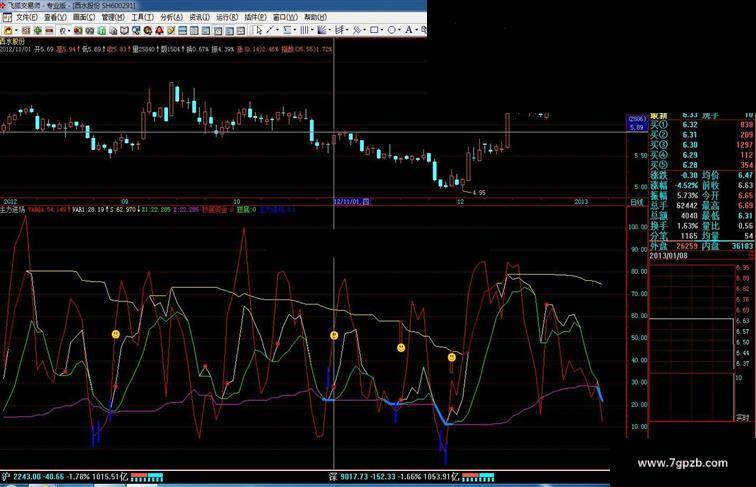The width and height of the screenshot is (756, 487).
Task: Click the 涨幅 -4.52% value
Action: 686,185
